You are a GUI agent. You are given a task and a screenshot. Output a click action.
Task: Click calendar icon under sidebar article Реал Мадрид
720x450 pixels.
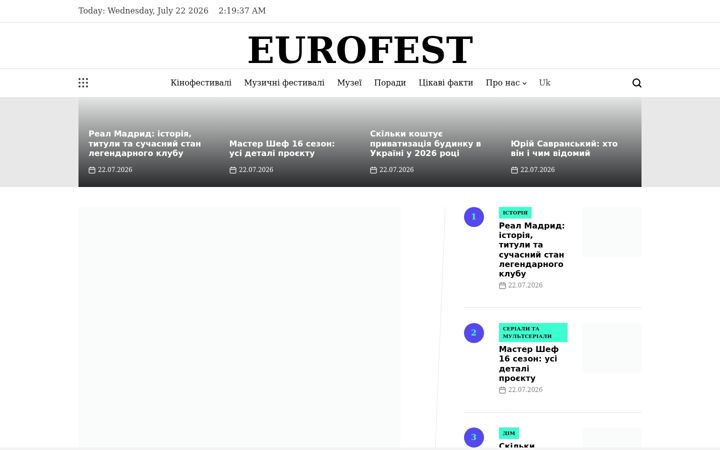point(502,286)
